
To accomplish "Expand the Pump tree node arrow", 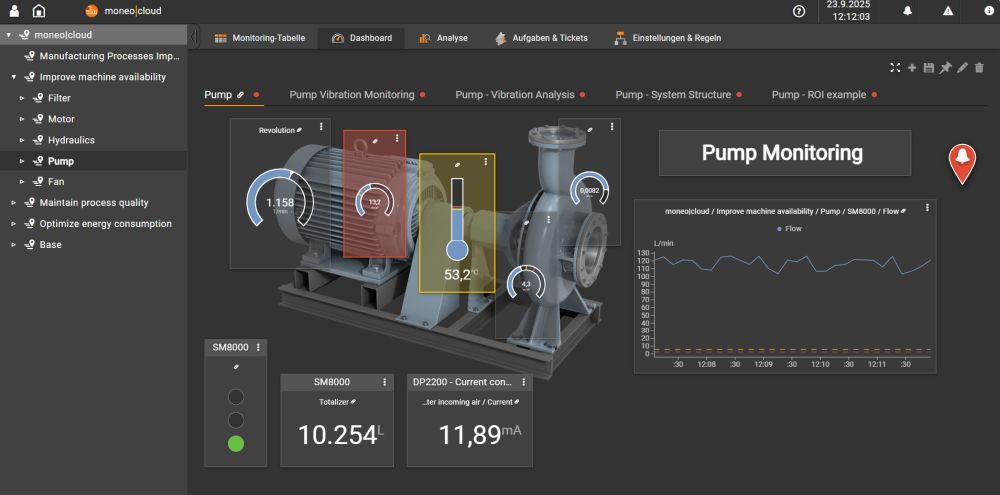I will (22, 161).
